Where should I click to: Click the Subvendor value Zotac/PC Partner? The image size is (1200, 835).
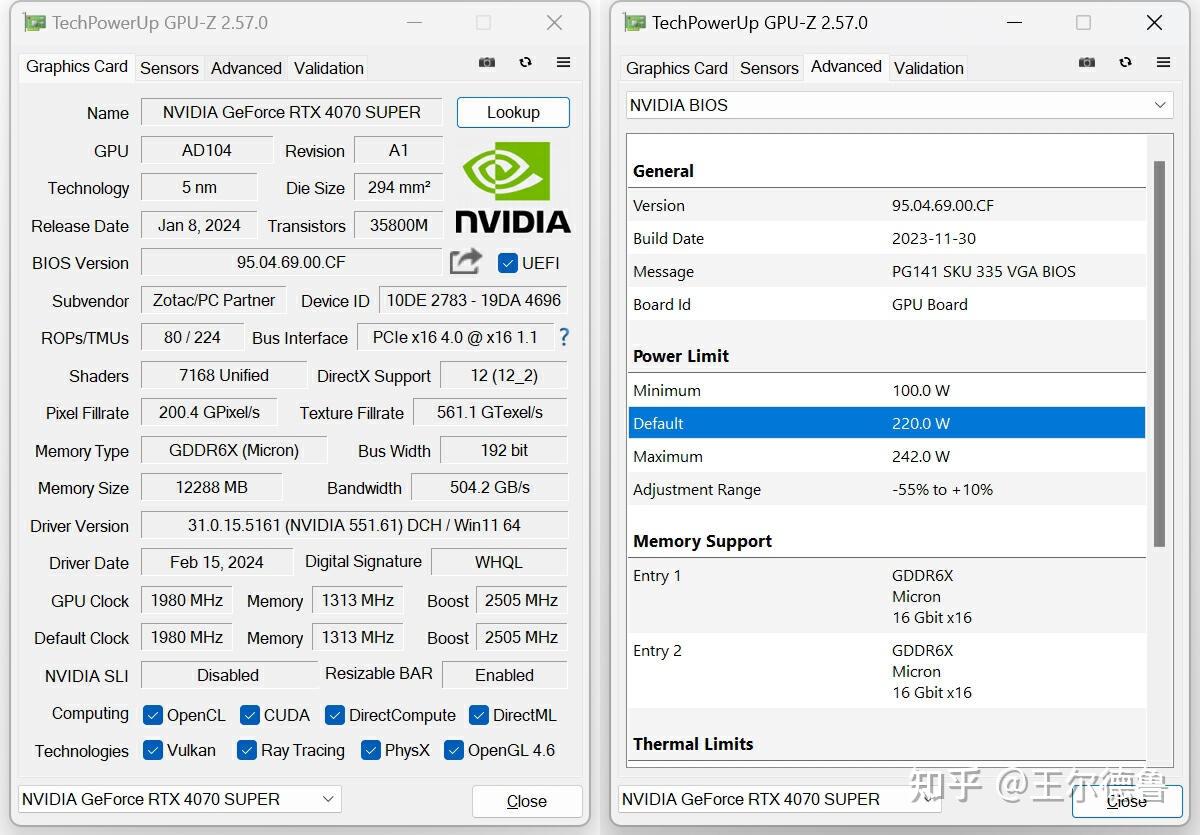click(x=214, y=300)
